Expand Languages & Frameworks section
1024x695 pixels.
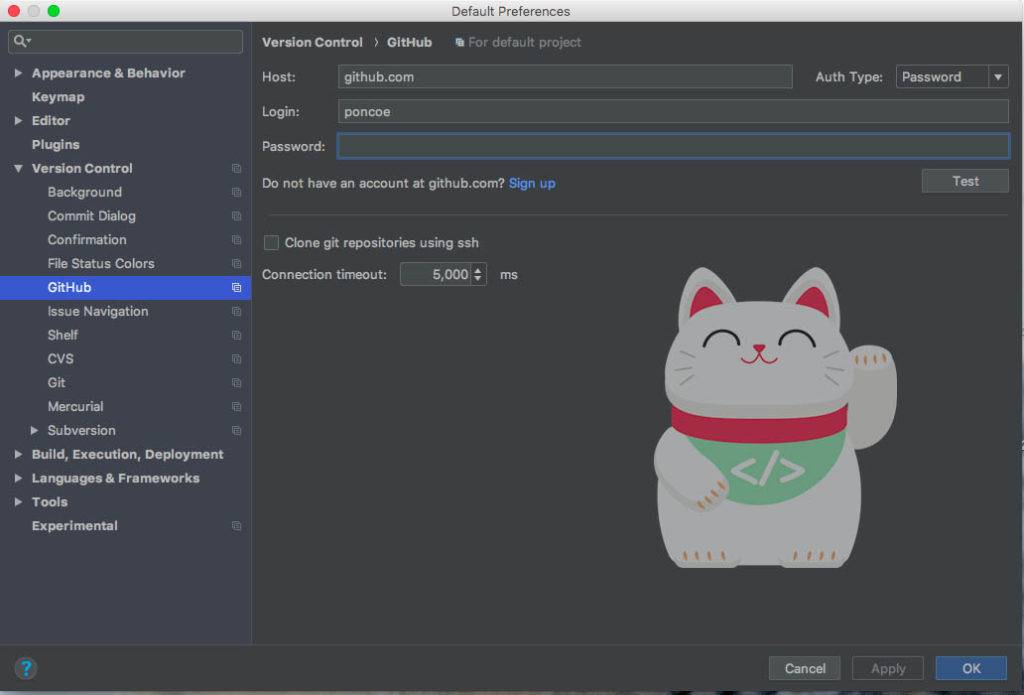tap(18, 478)
